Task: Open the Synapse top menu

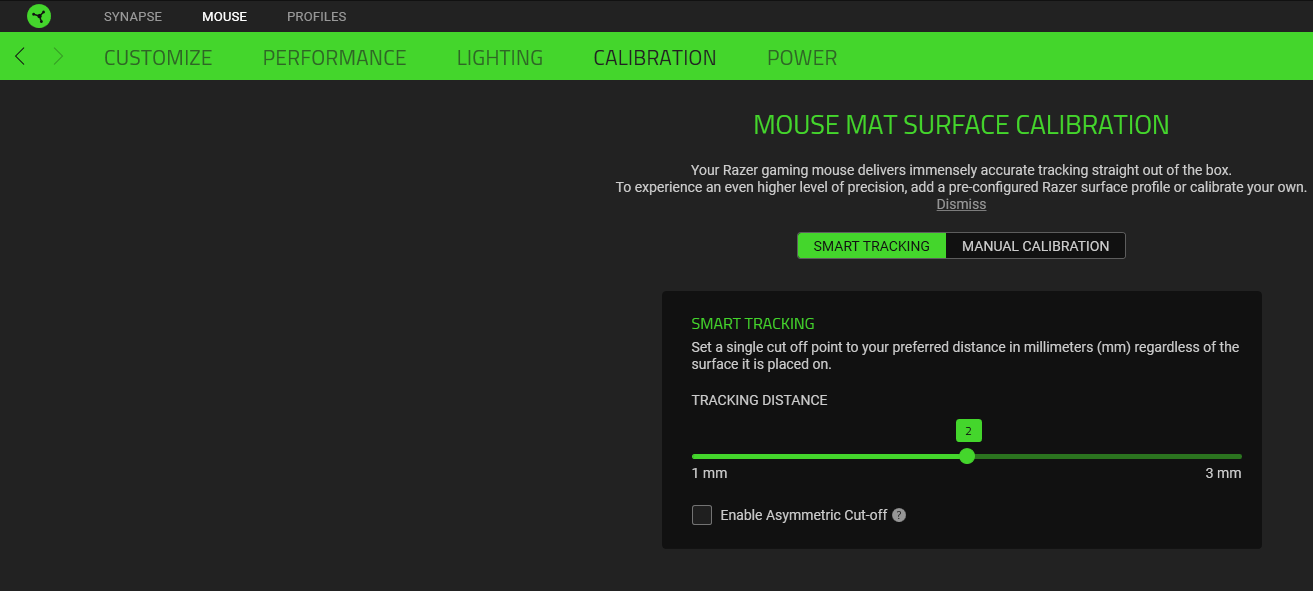Action: point(132,17)
